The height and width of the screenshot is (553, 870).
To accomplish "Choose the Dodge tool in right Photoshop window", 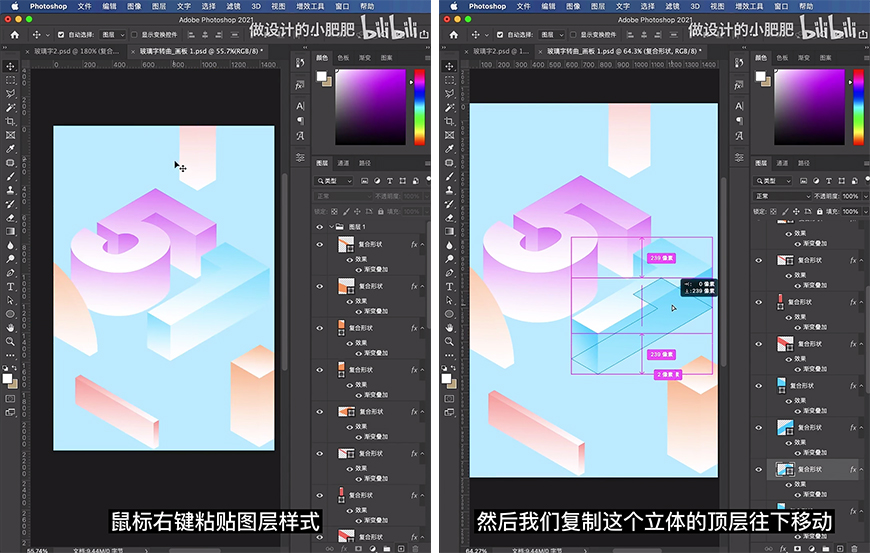I will tap(449, 259).
